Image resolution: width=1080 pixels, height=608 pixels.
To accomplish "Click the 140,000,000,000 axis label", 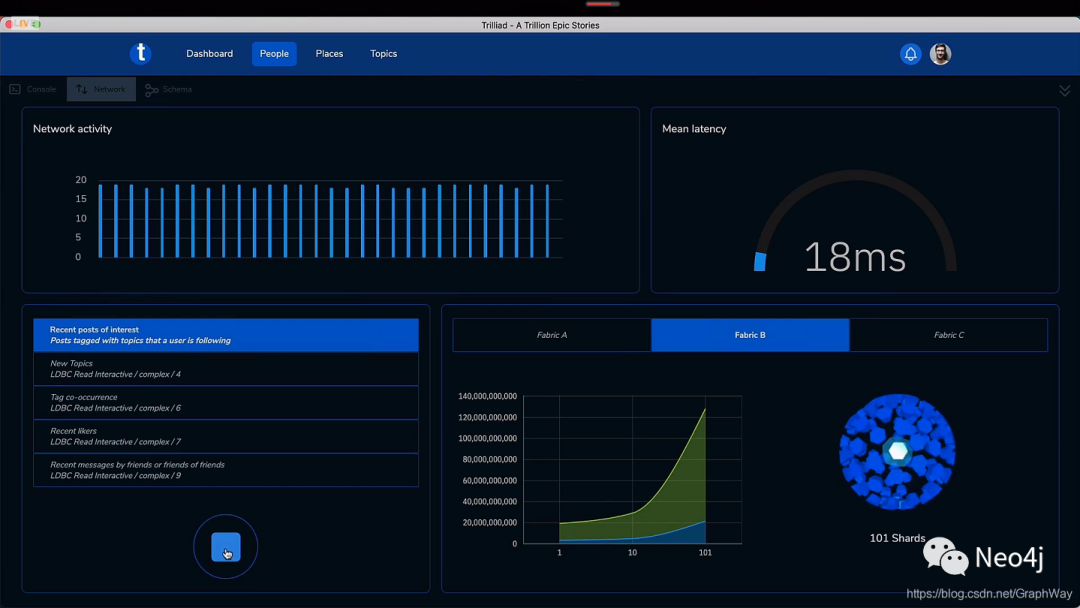I will (487, 397).
